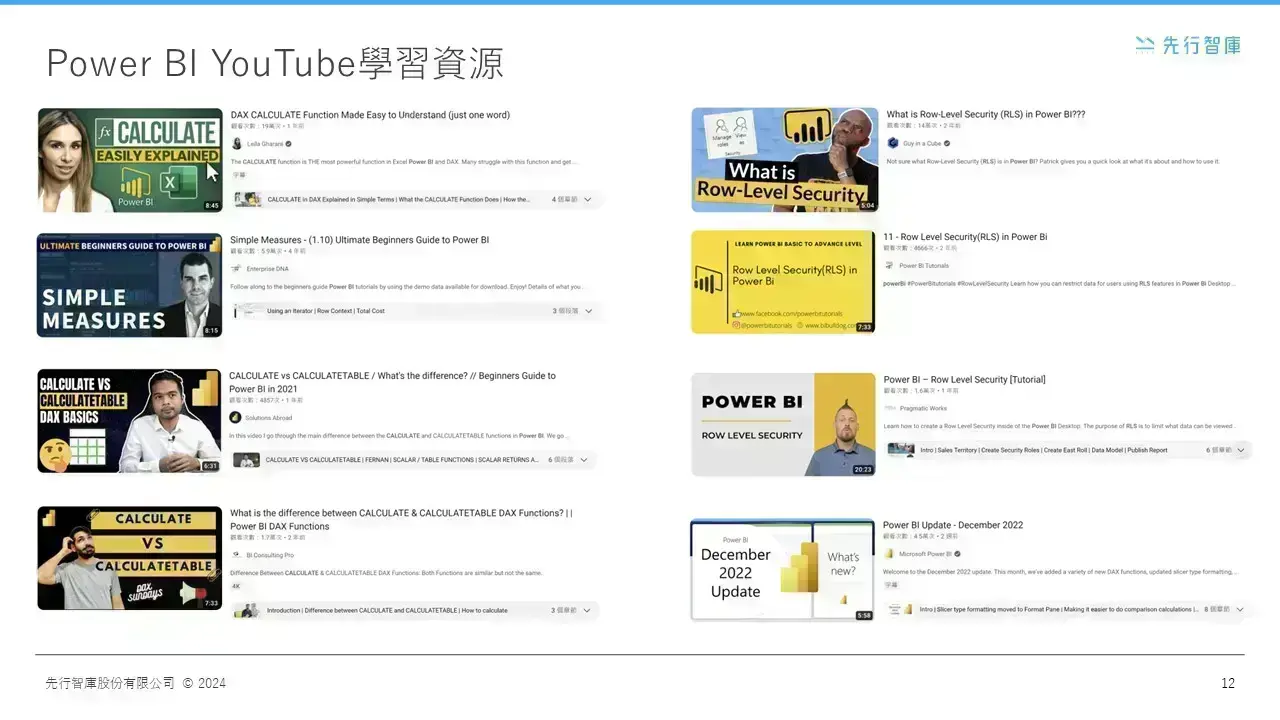Open Leila Gharani channel avatar
1280x720 pixels.
pos(237,144)
